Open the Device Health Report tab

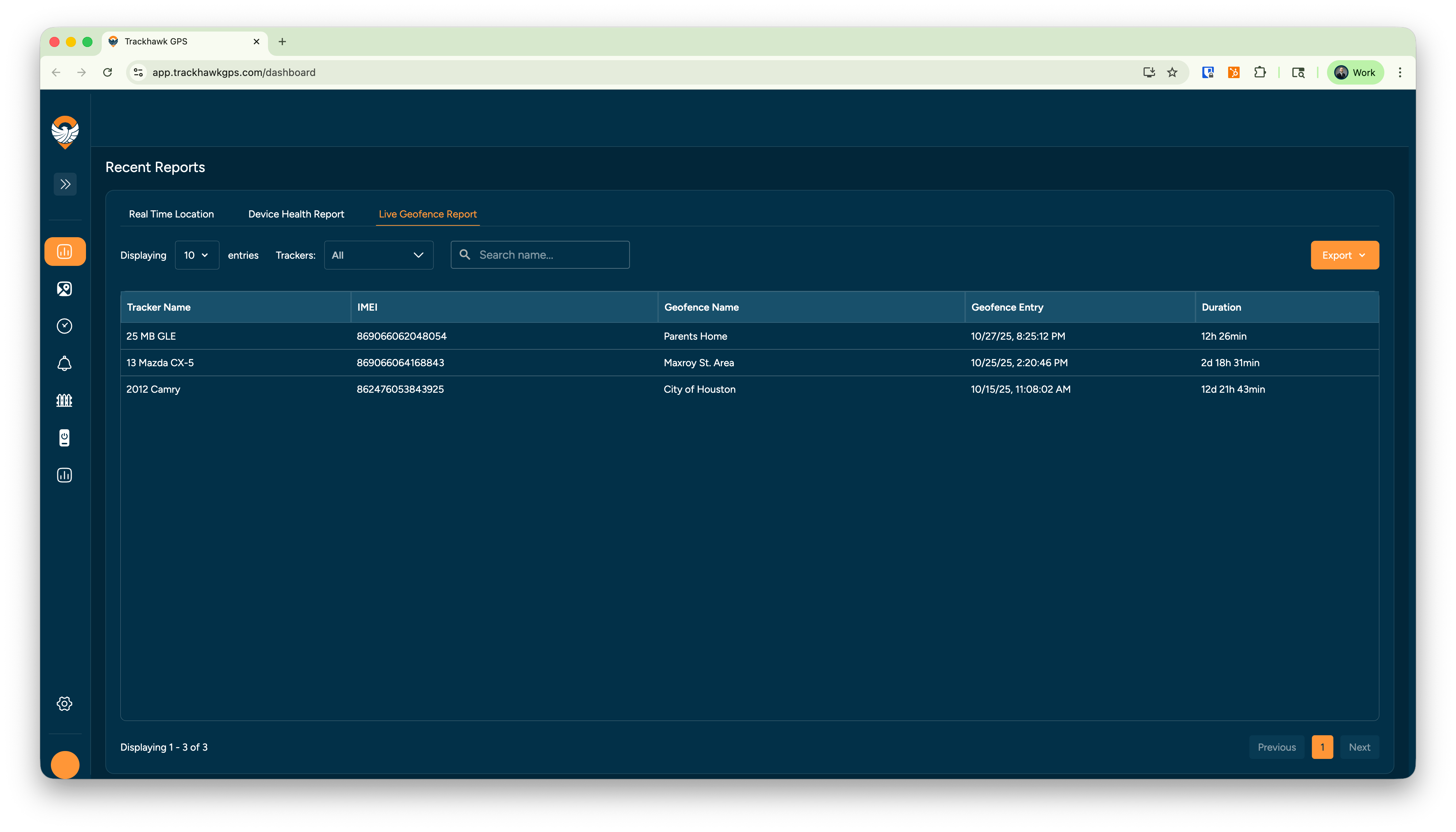click(x=296, y=214)
